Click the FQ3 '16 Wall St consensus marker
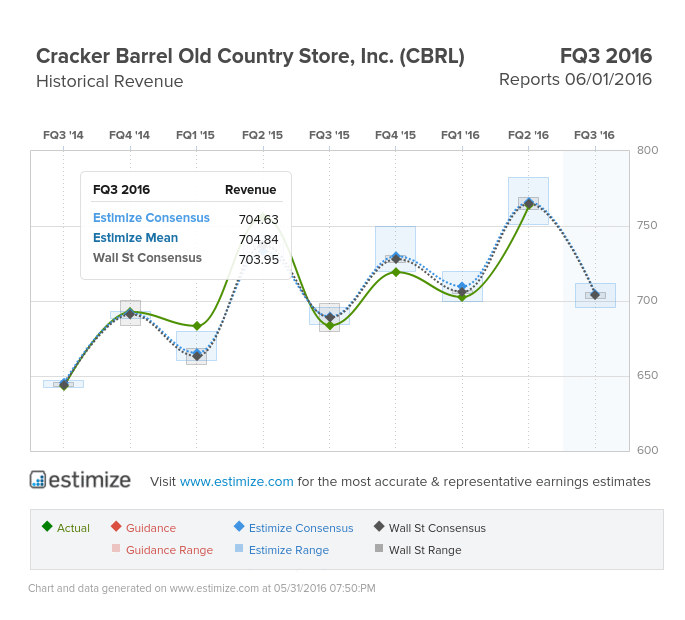The width and height of the screenshot is (685, 620). (x=595, y=295)
